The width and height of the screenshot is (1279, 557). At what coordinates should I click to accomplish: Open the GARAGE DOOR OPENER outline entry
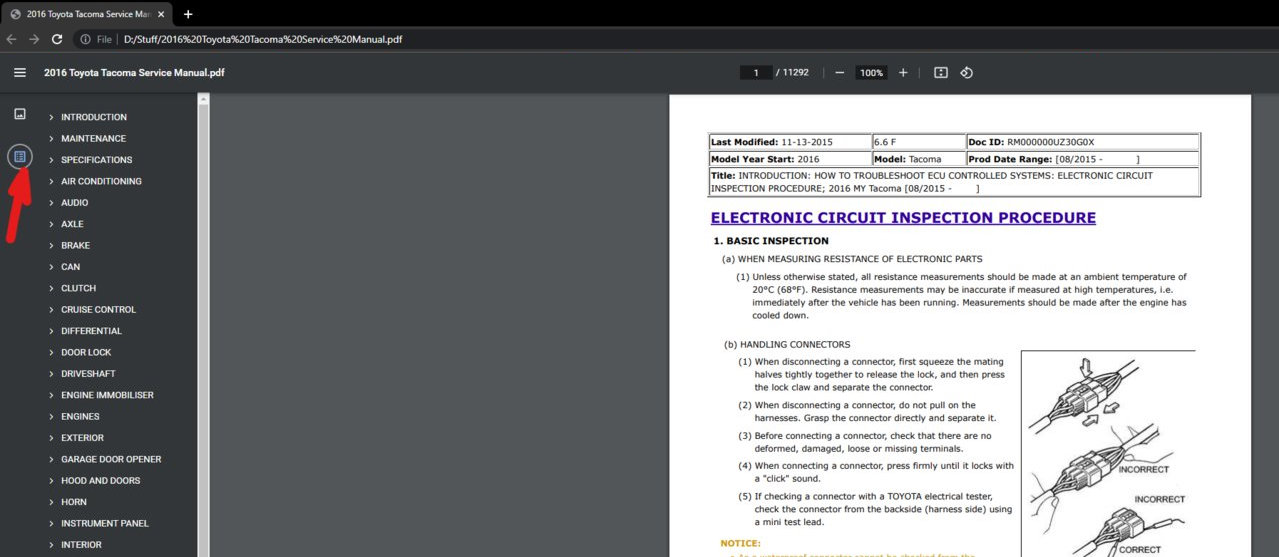click(x=111, y=459)
